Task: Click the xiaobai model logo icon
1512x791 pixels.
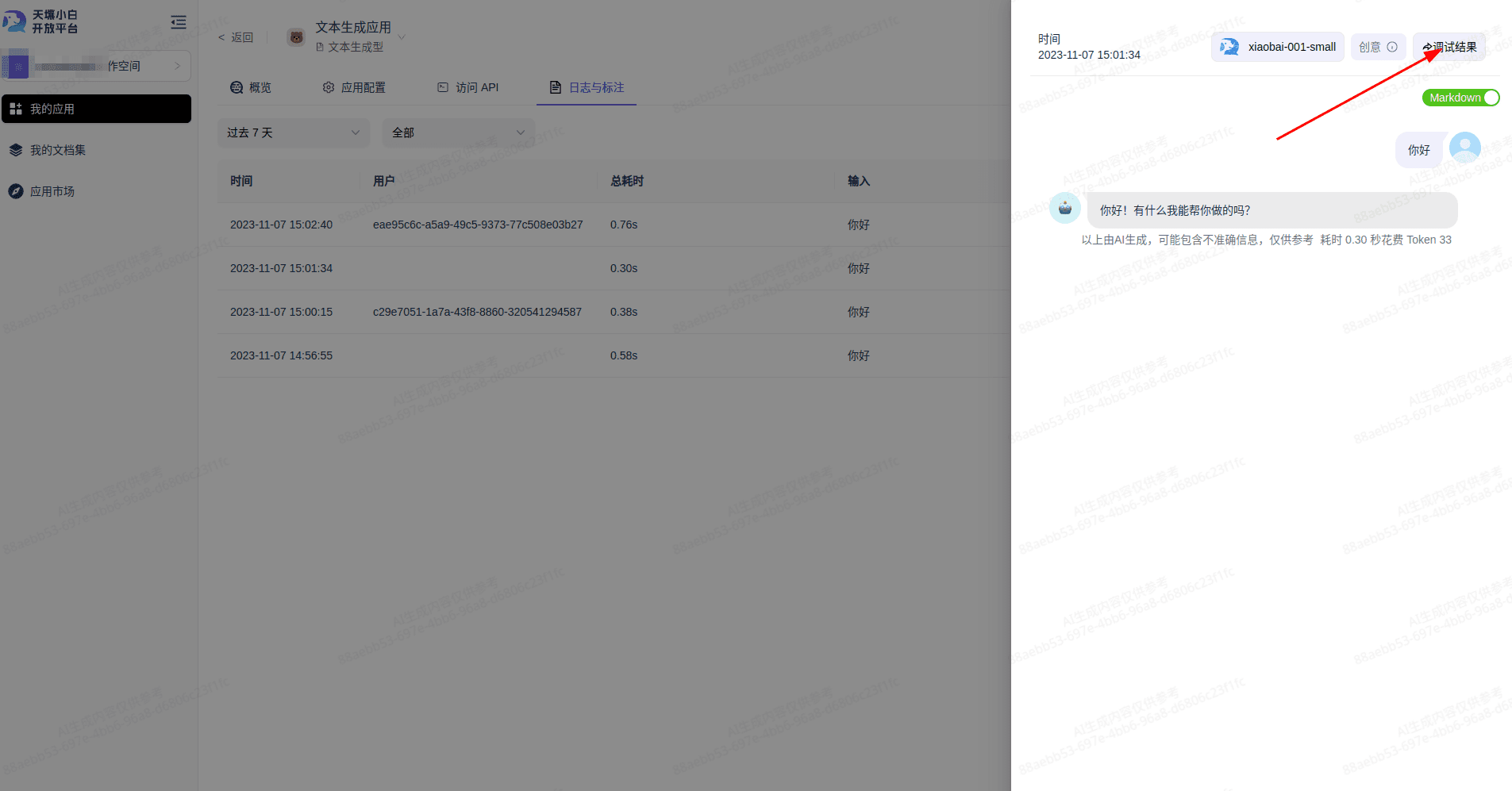Action: tap(1229, 47)
